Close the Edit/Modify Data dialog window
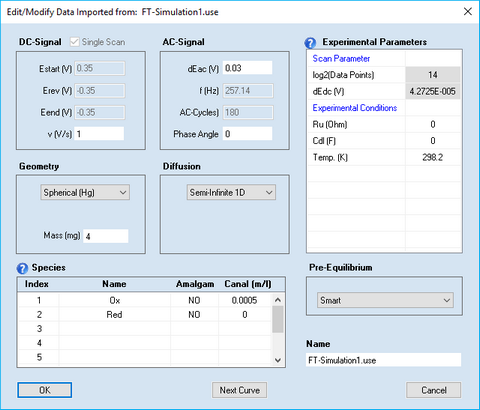 [x=468, y=12]
